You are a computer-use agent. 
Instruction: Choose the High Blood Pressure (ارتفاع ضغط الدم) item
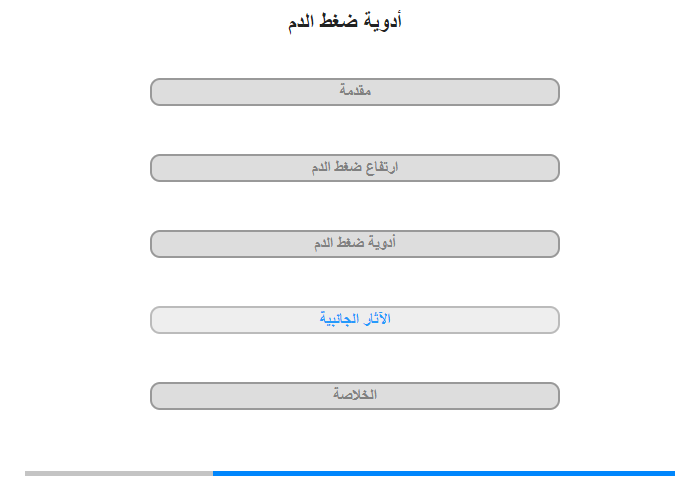click(355, 168)
